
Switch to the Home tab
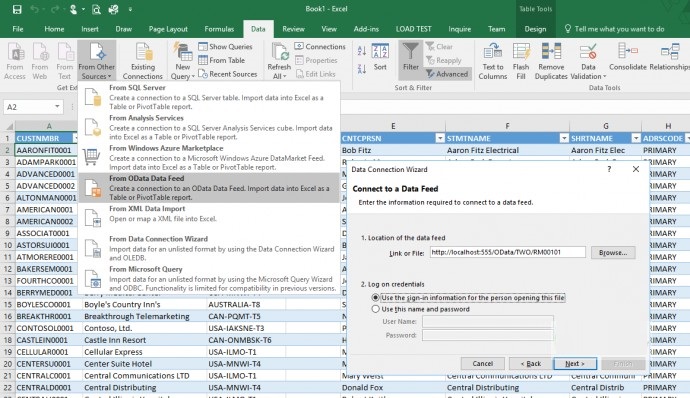pos(54,29)
